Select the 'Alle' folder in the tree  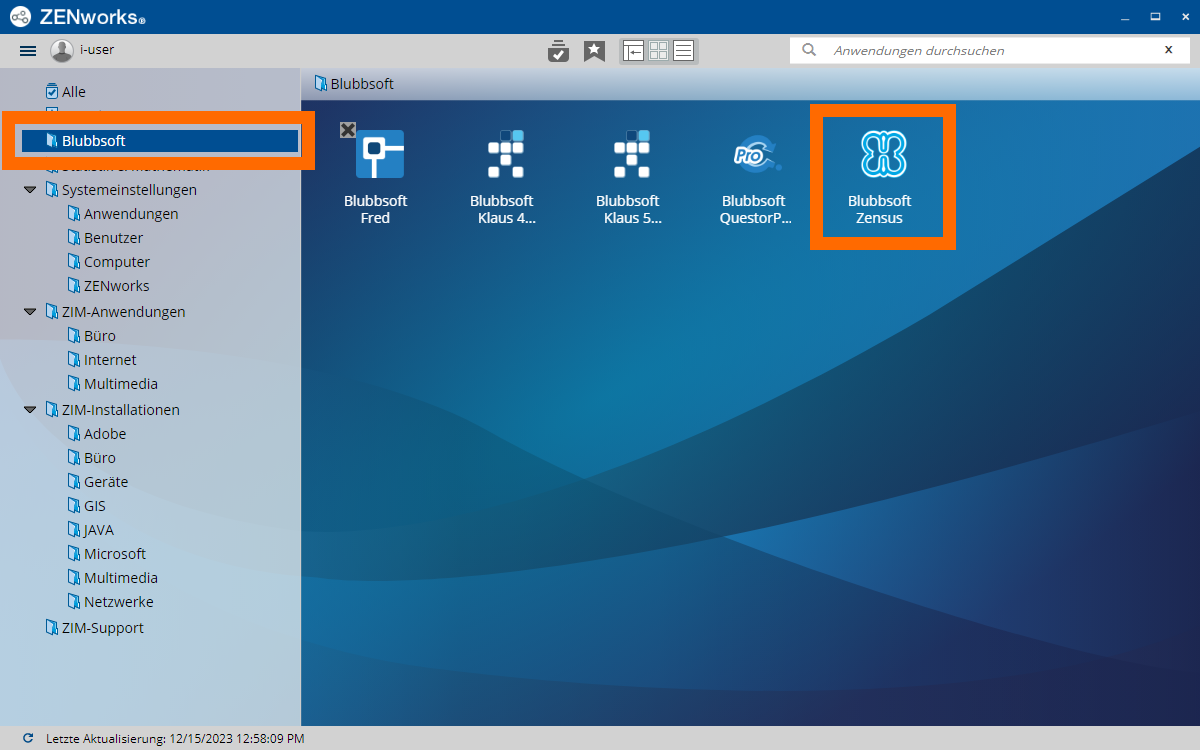(66, 92)
